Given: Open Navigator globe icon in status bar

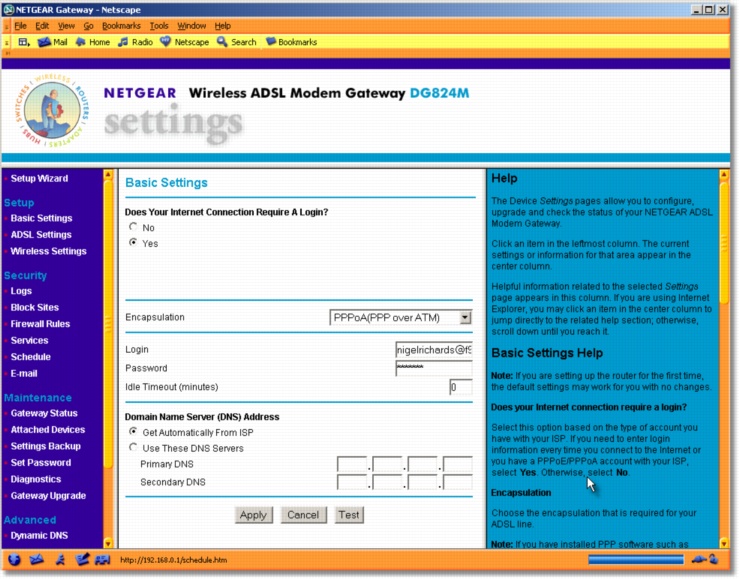Looking at the screenshot, I should 15,560.
